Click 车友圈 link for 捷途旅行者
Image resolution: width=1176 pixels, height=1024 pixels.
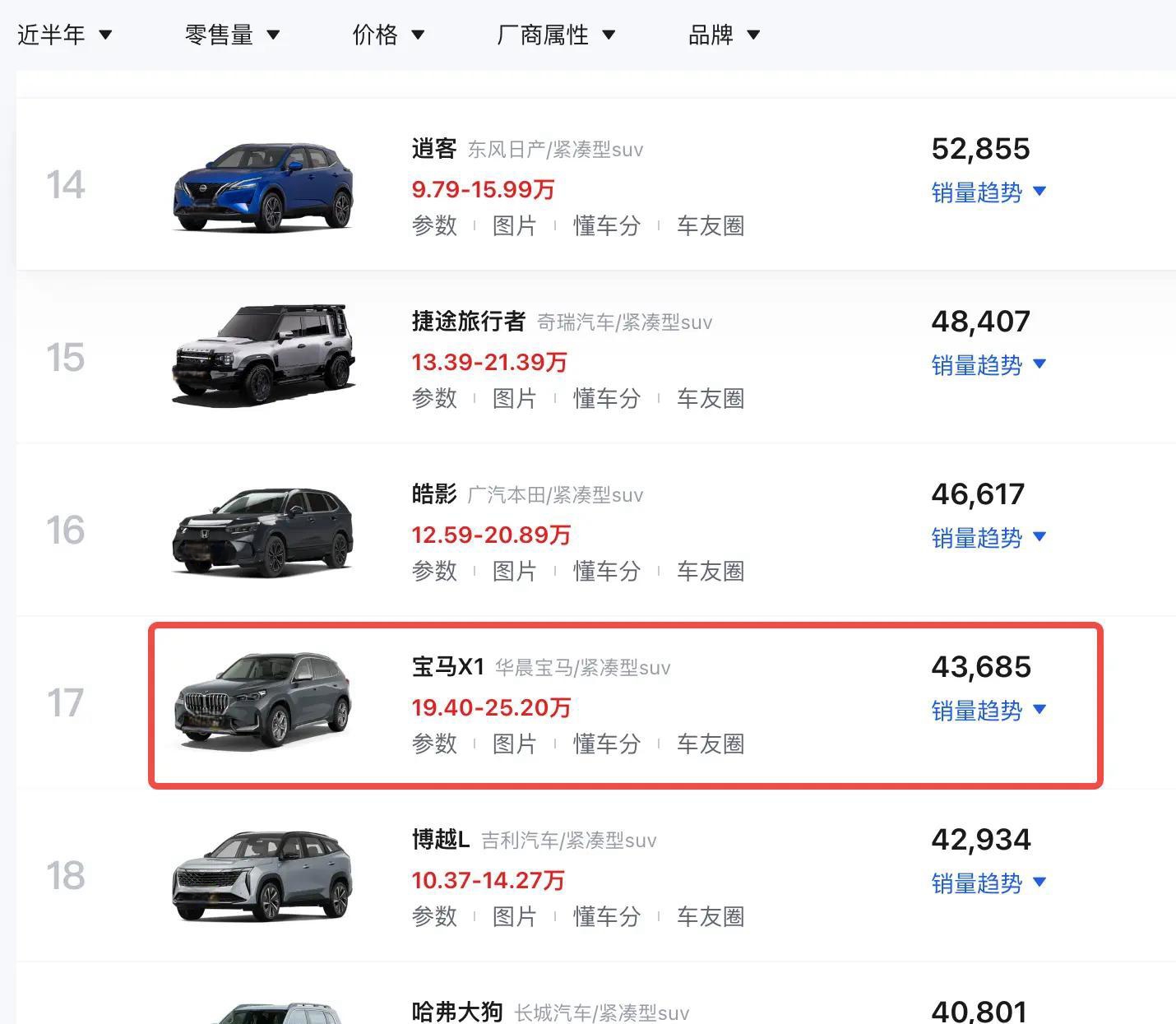pos(711,398)
